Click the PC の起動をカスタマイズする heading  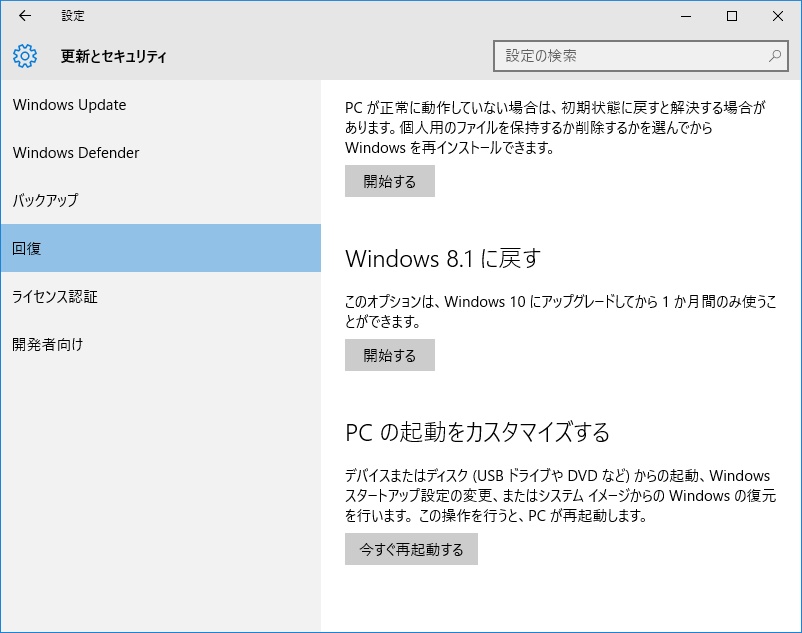click(x=477, y=433)
